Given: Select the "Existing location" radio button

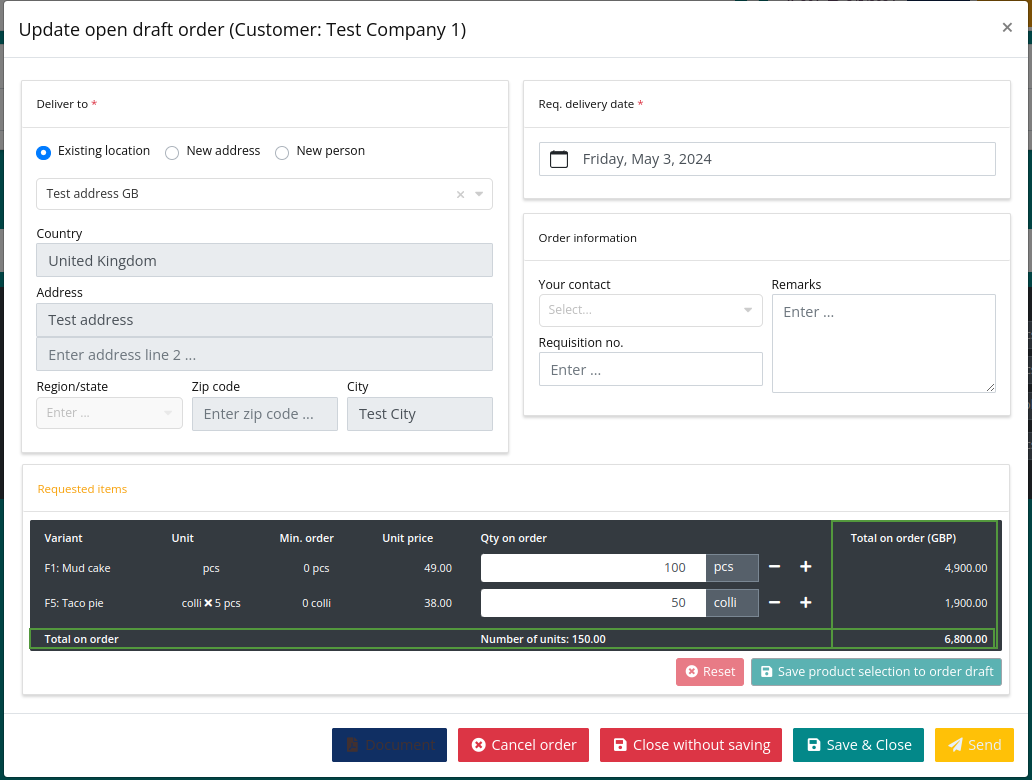Looking at the screenshot, I should pyautogui.click(x=42, y=151).
